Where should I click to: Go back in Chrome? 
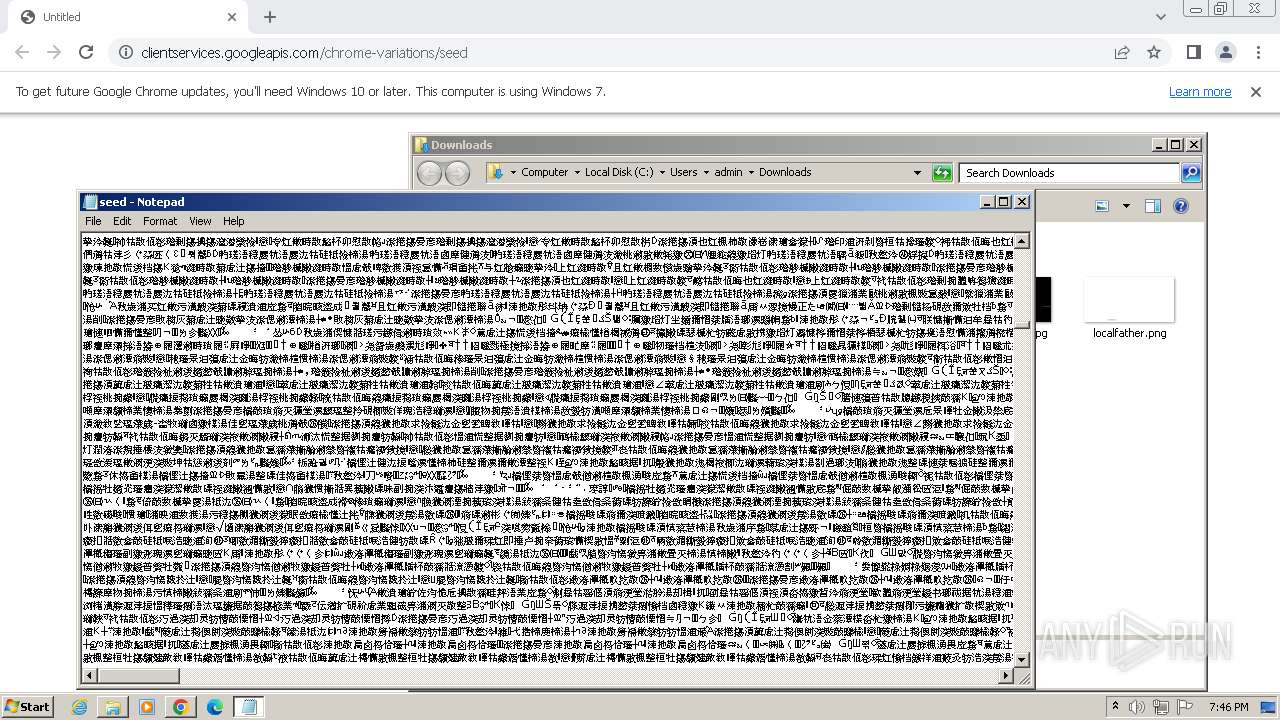click(22, 52)
